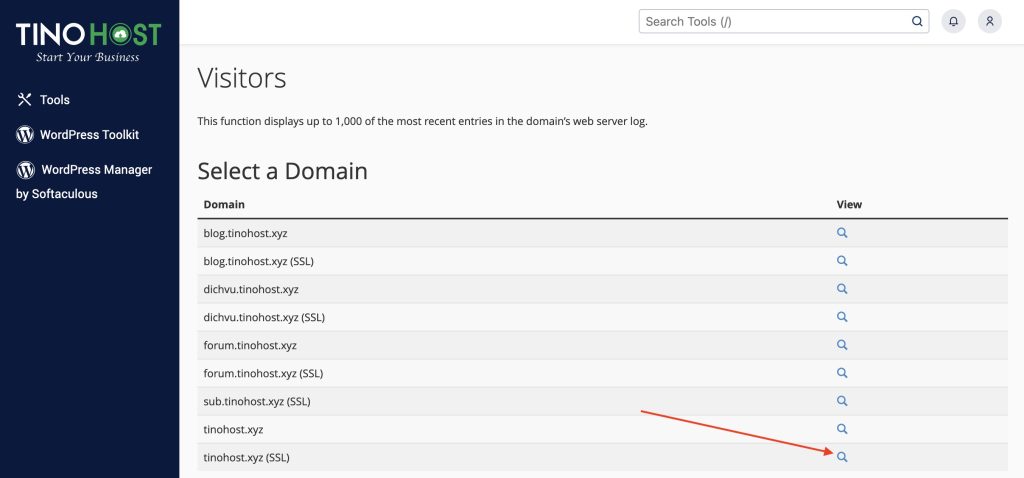
Task: Open the user account menu
Action: coord(989,22)
